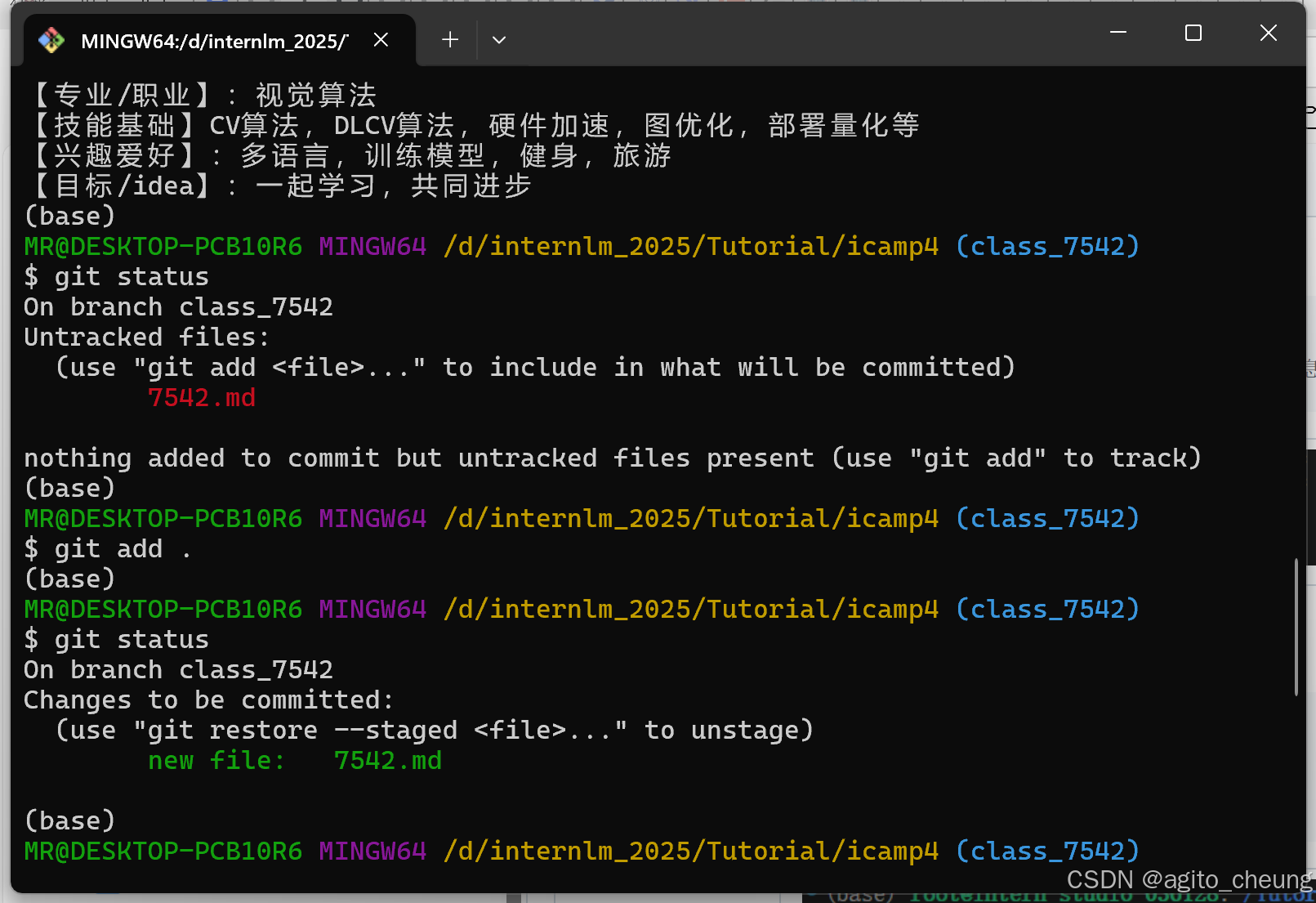Click the green staged entry new file 7542.md
The height and width of the screenshot is (903, 1316).
pos(295,760)
